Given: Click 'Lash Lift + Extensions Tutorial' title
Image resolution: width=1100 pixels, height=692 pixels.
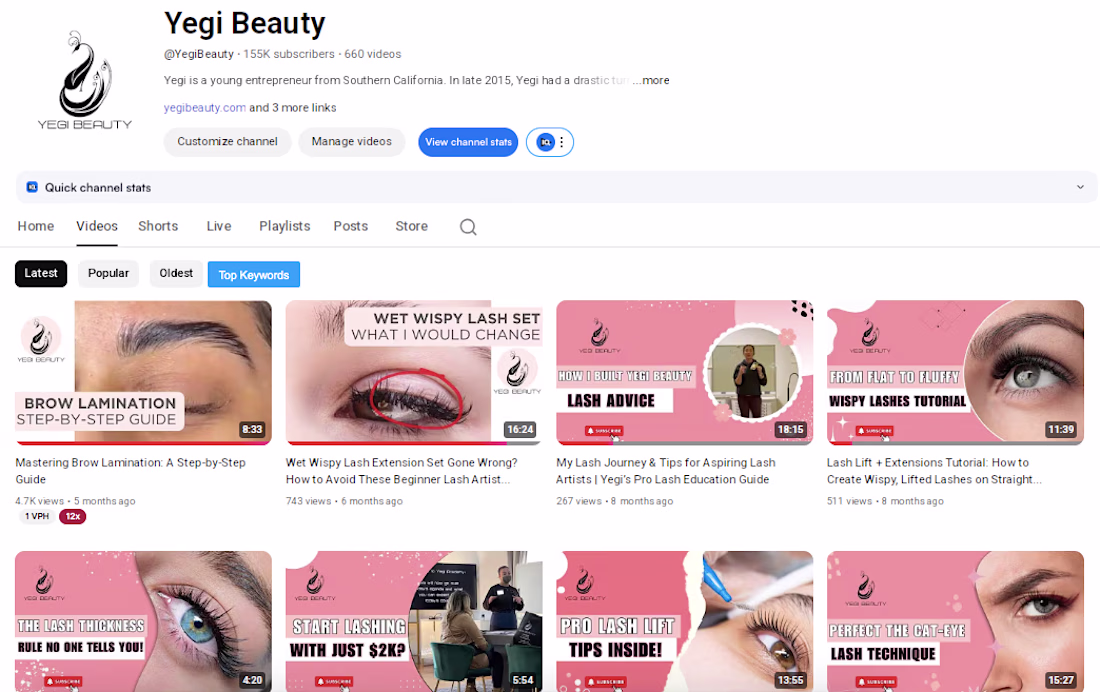Looking at the screenshot, I should (934, 471).
